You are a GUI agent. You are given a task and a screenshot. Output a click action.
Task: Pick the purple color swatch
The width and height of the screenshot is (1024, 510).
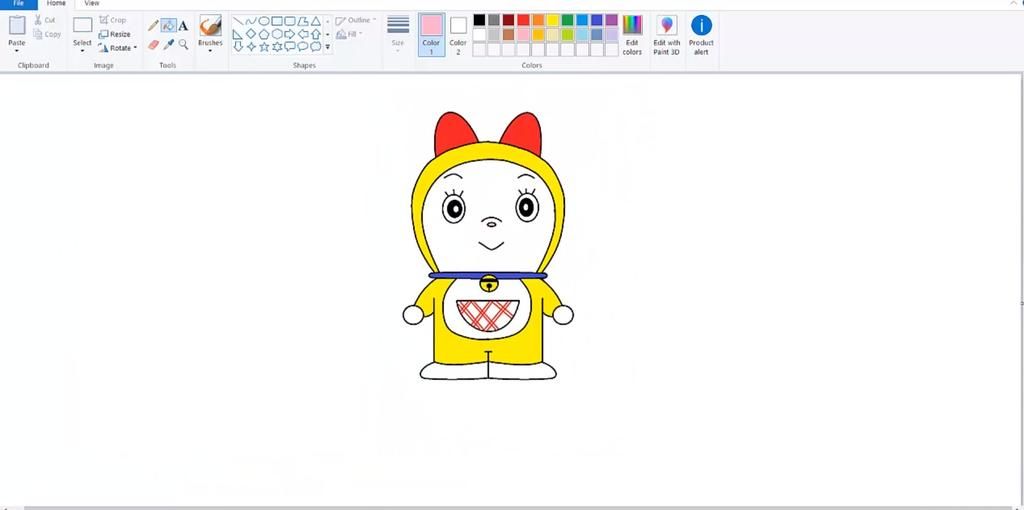(x=611, y=20)
